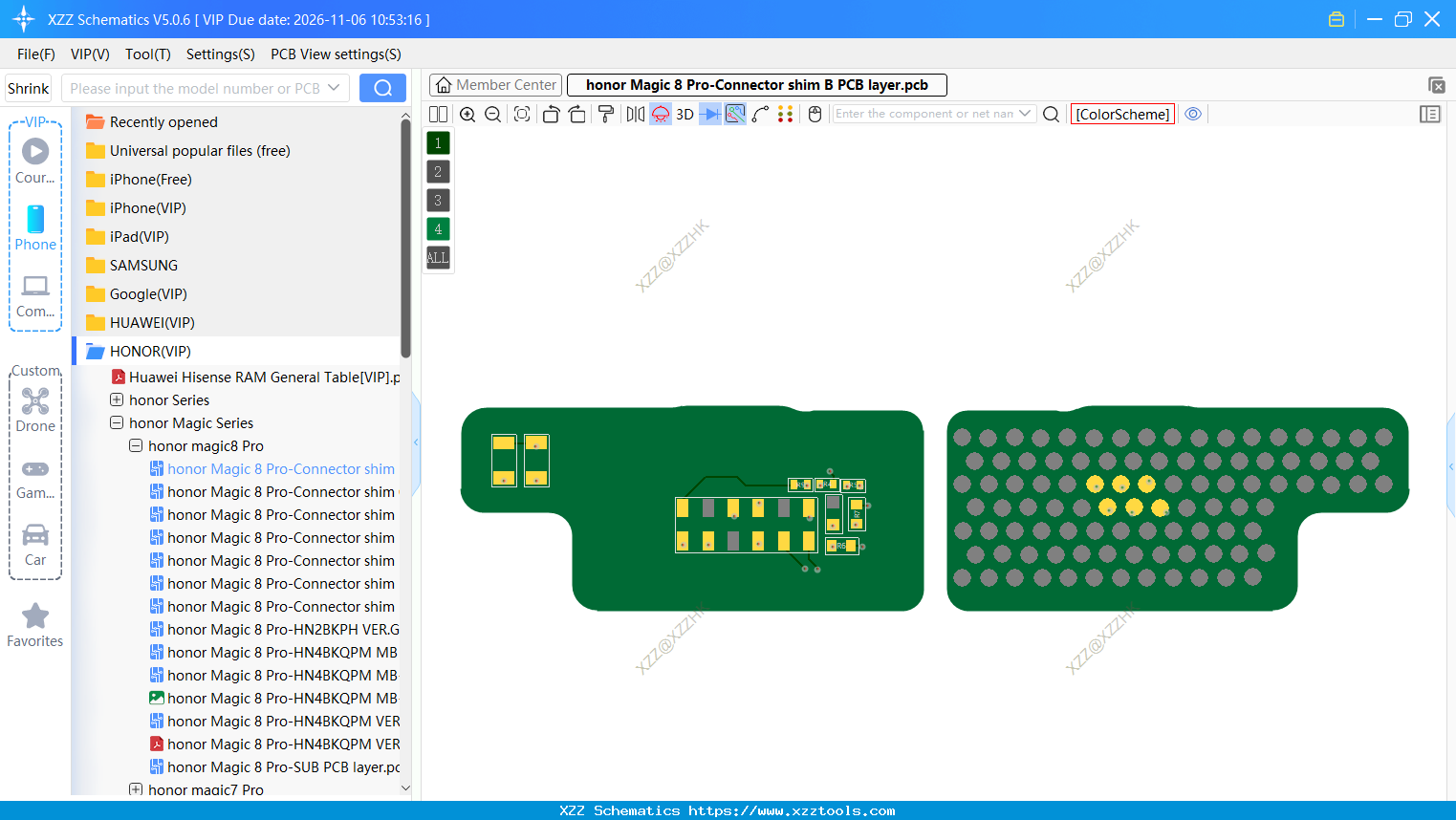This screenshot has width=1456, height=820.
Task: Open the File(F) menu
Action: pos(36,54)
